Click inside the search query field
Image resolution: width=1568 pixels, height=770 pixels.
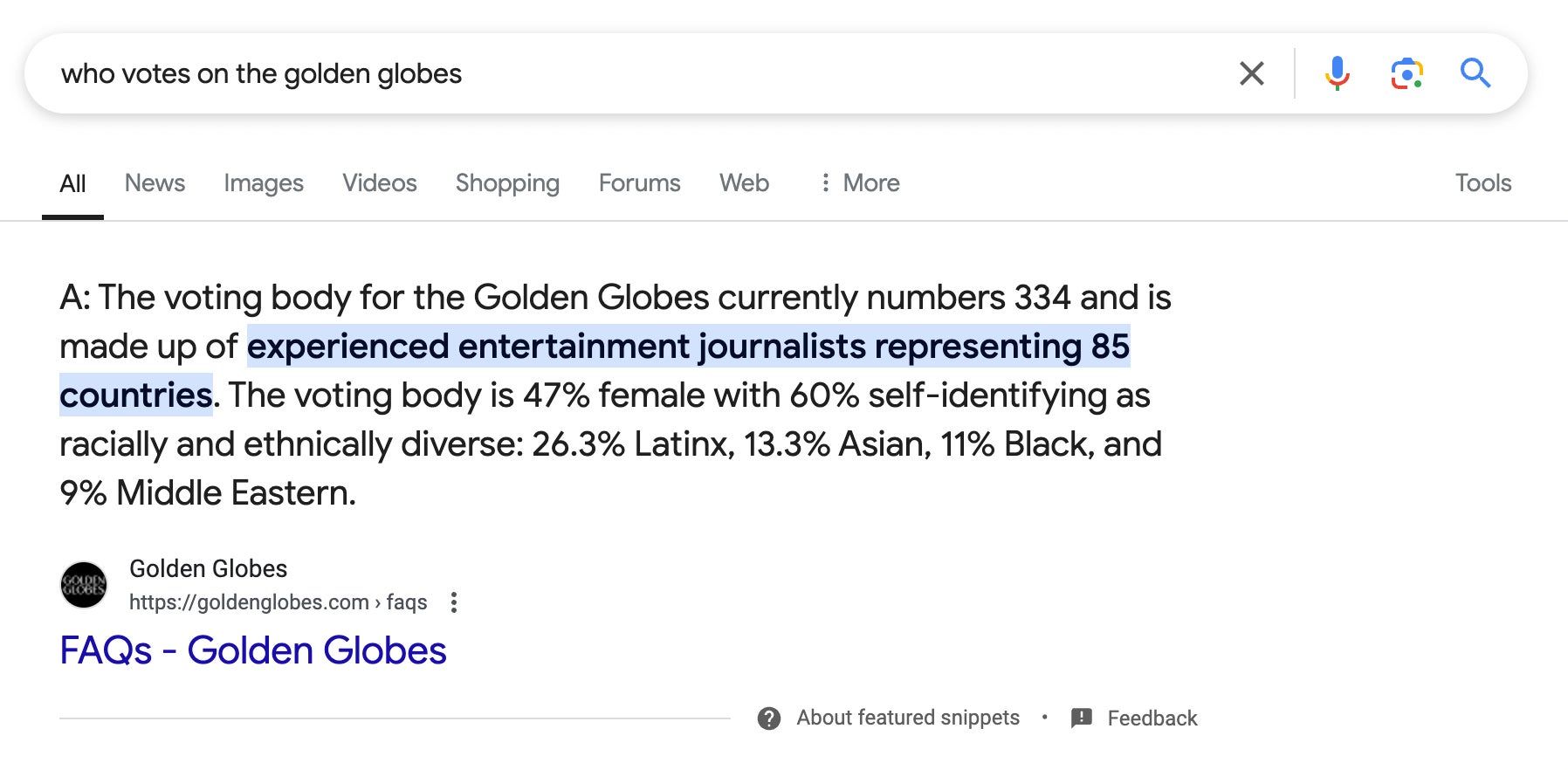611,74
